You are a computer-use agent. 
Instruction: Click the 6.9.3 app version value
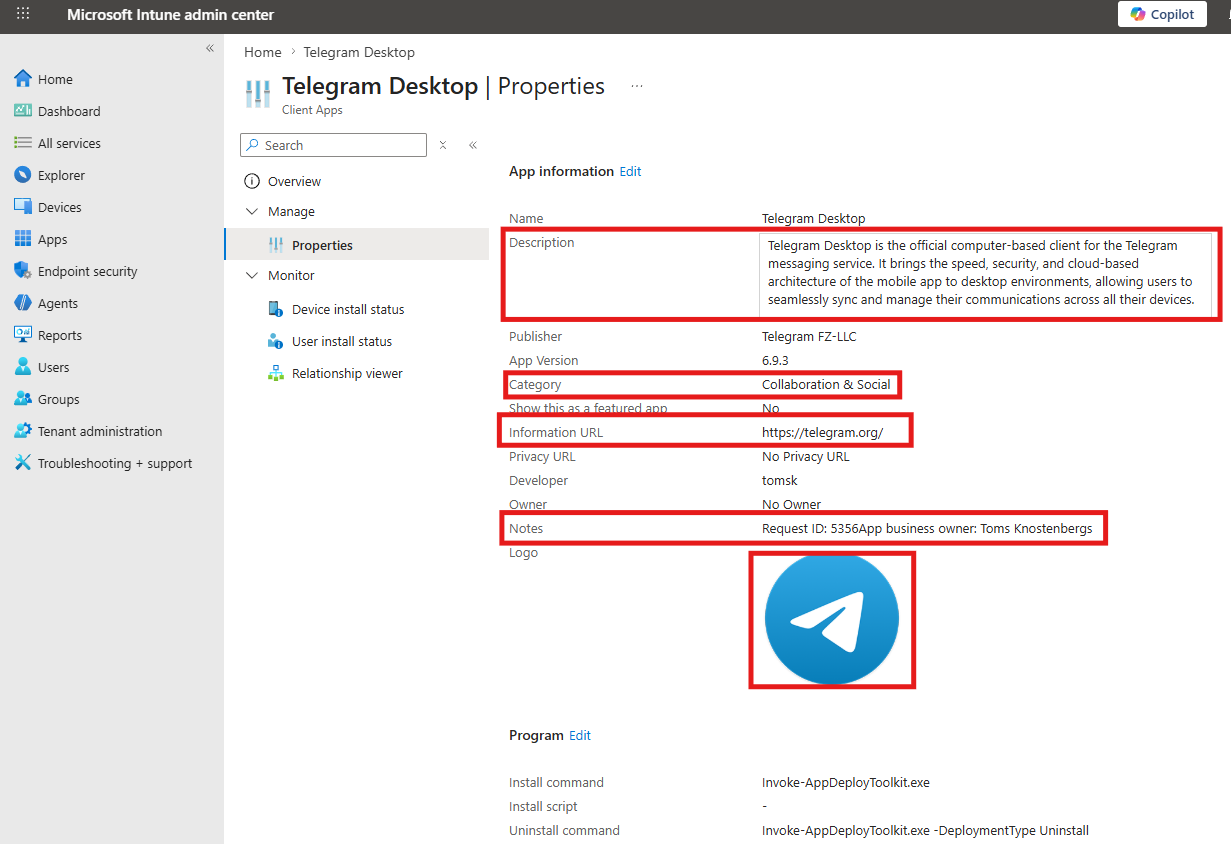pos(775,360)
